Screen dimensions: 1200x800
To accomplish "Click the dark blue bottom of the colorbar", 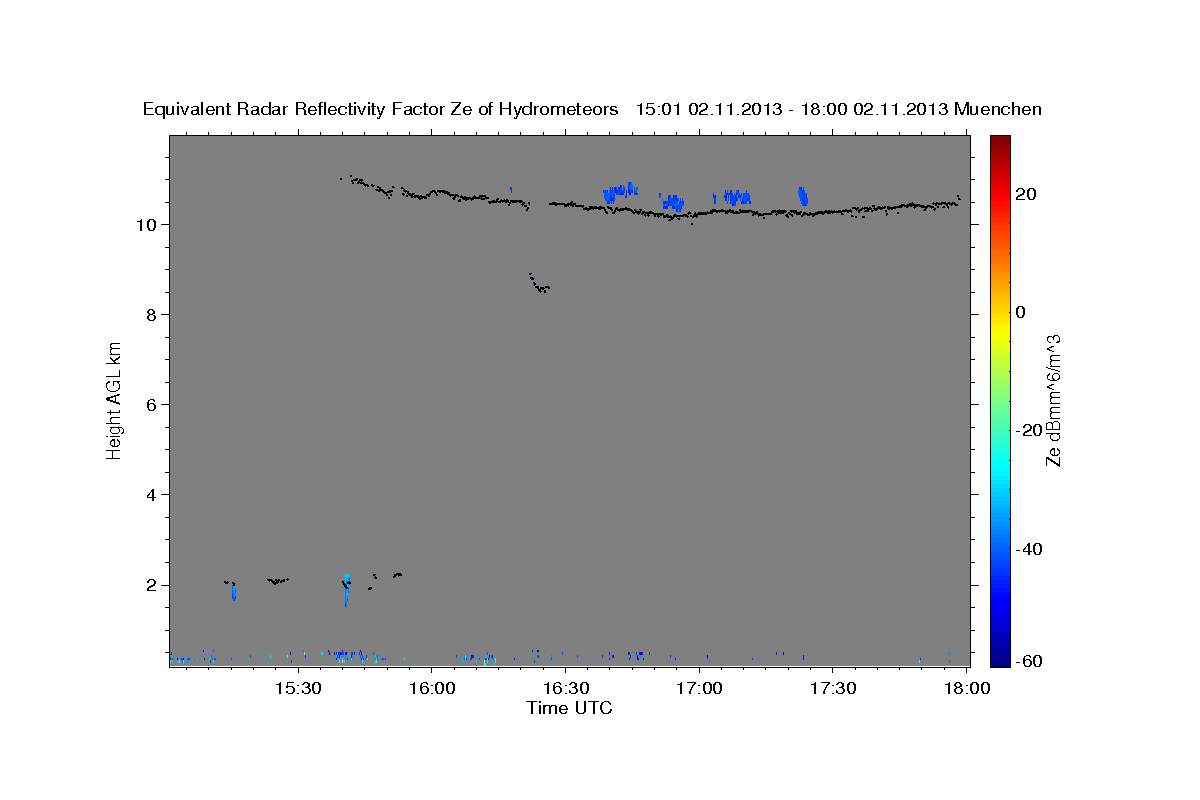I will pyautogui.click(x=1000, y=658).
